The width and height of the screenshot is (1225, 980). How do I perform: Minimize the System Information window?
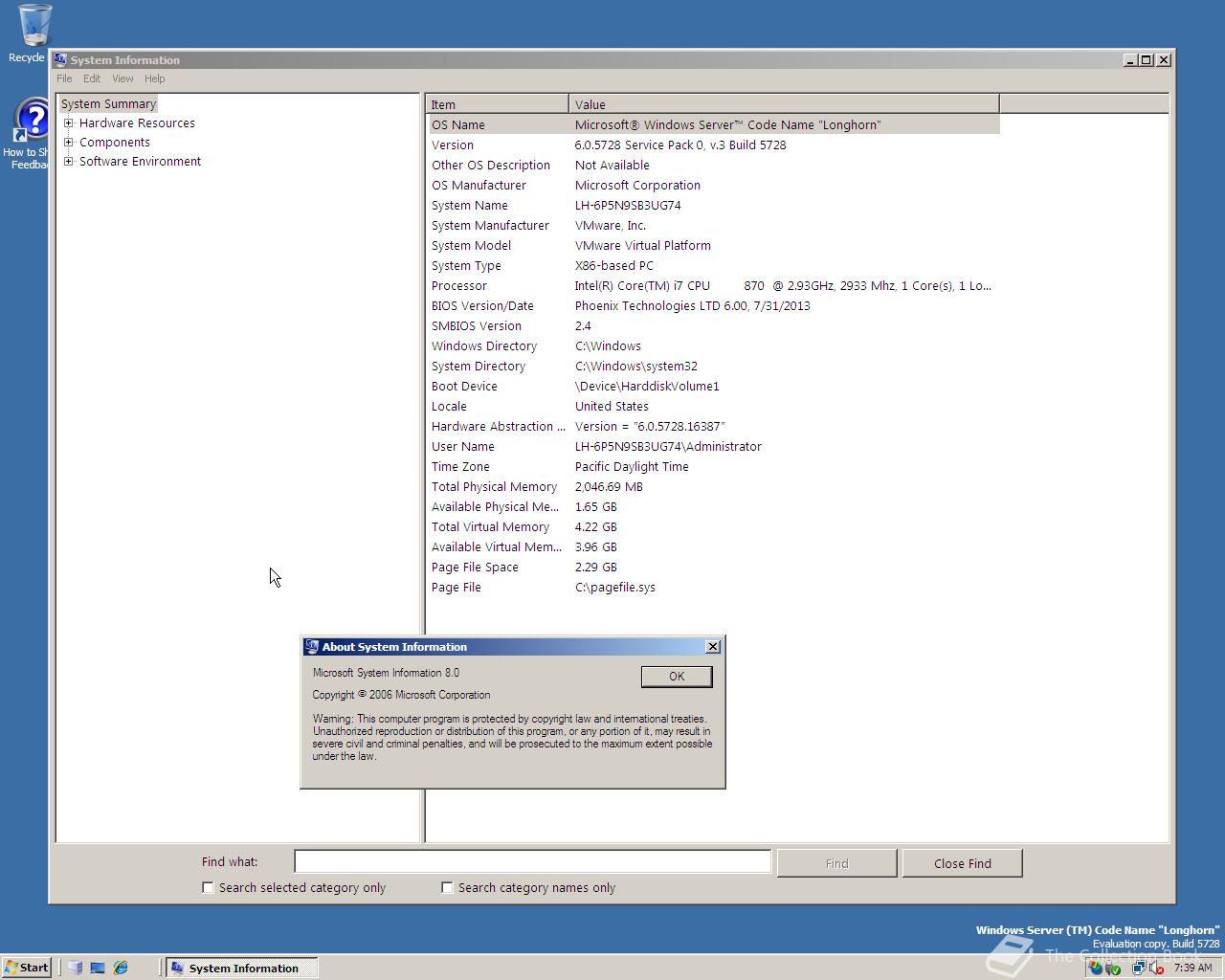[x=1131, y=59]
